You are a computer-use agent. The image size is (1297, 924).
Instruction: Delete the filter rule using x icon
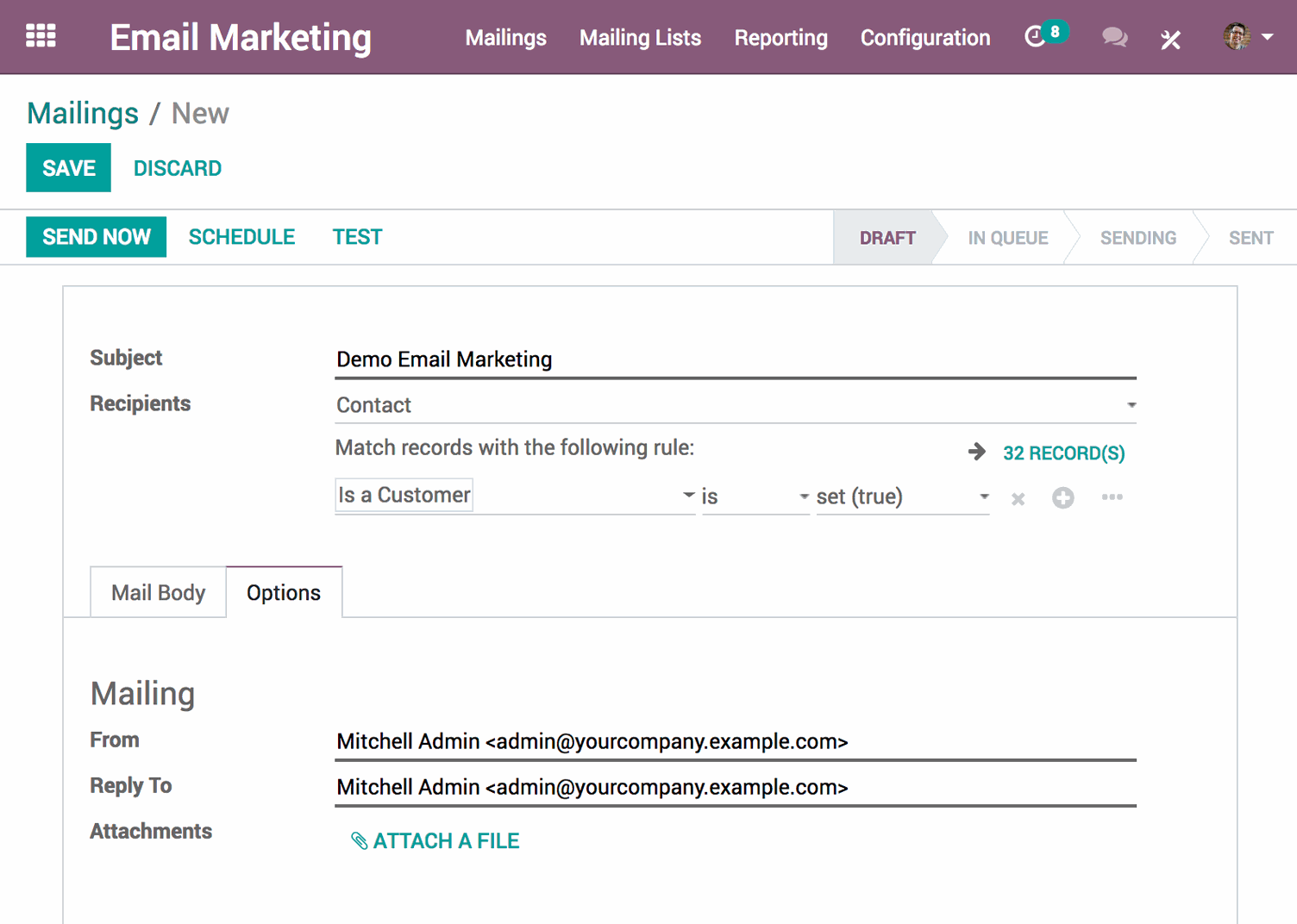pos(1018,498)
